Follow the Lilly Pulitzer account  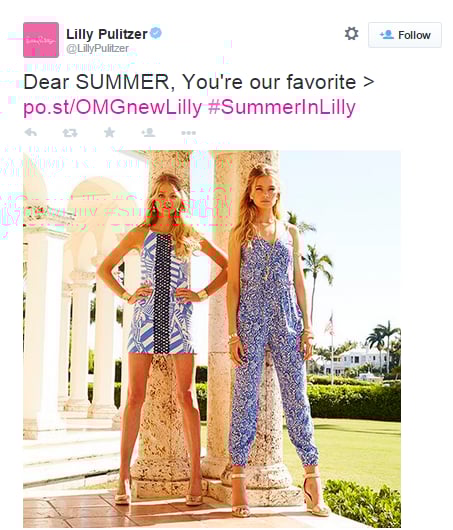click(x=405, y=35)
